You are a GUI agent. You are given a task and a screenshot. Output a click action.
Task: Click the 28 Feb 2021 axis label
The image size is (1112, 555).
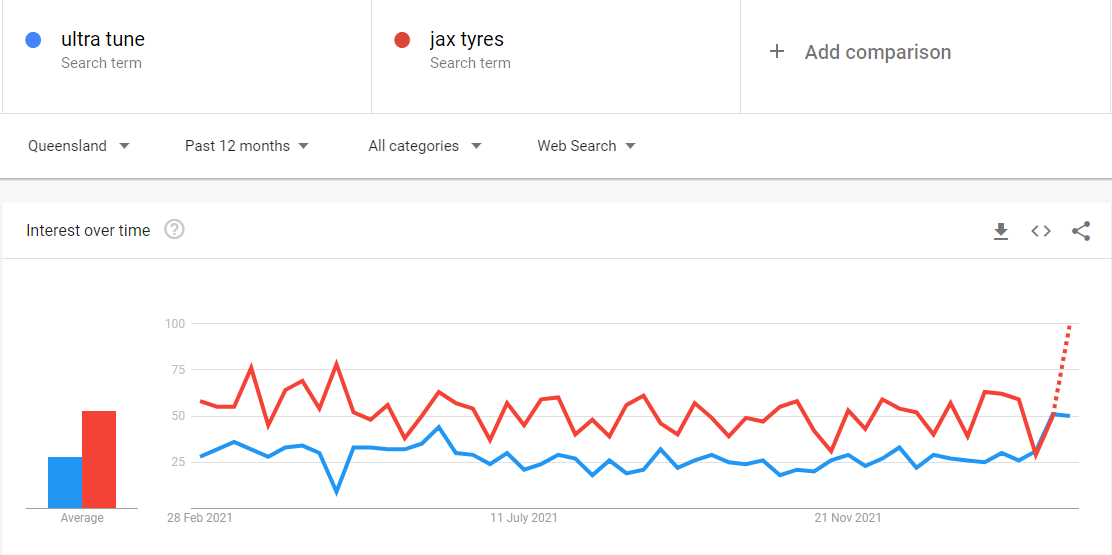point(199,518)
